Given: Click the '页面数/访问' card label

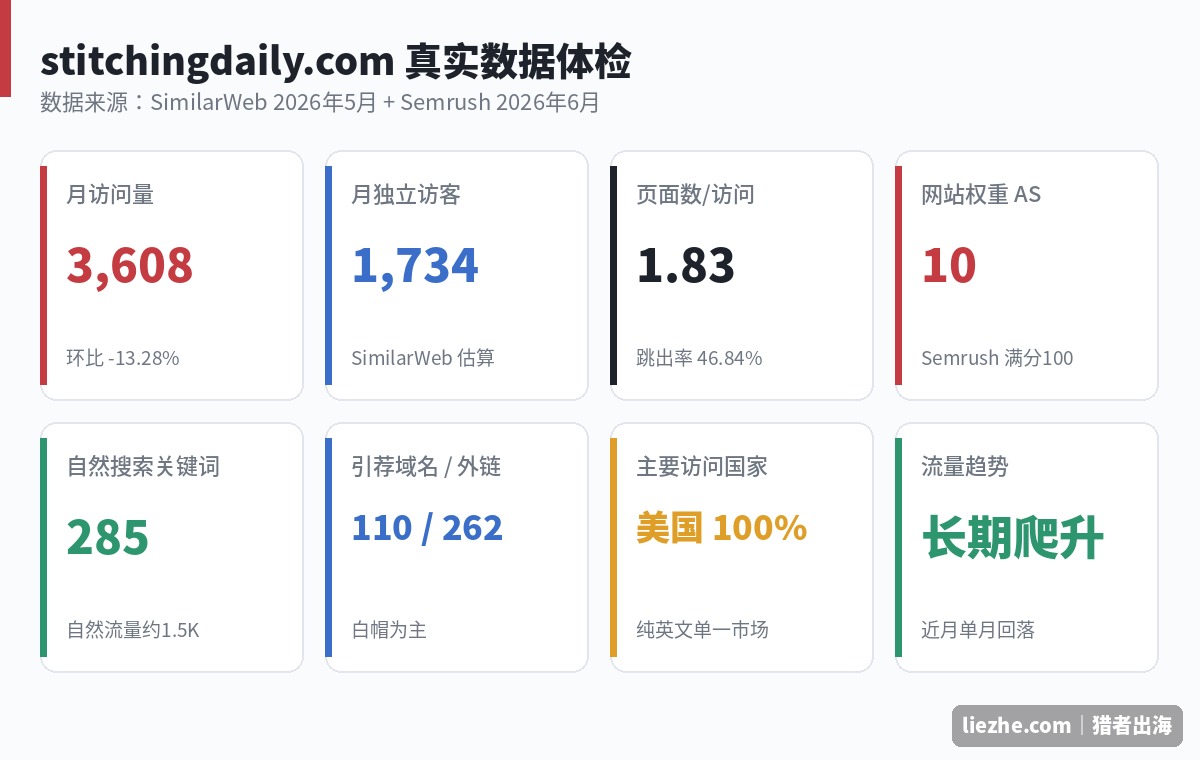Looking at the screenshot, I should click(695, 194).
